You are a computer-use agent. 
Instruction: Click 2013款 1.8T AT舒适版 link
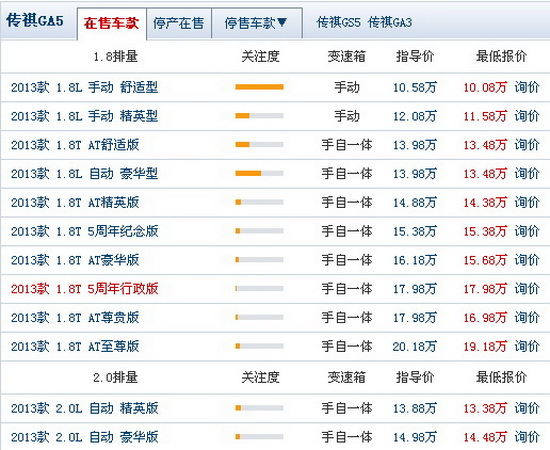coord(75,145)
